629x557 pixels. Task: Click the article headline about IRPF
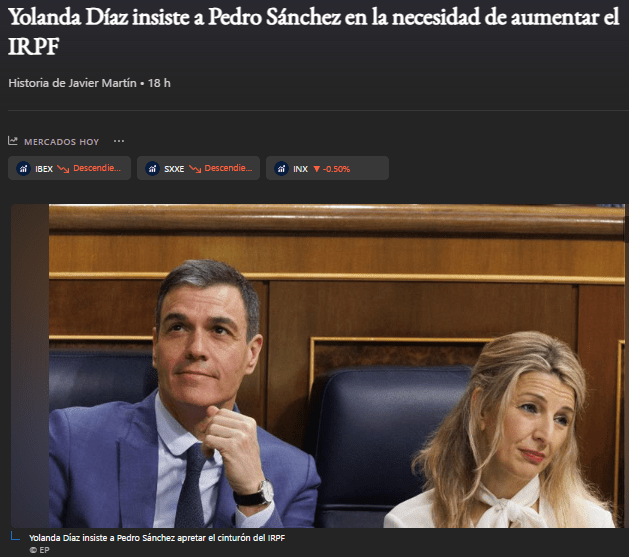coord(314,32)
